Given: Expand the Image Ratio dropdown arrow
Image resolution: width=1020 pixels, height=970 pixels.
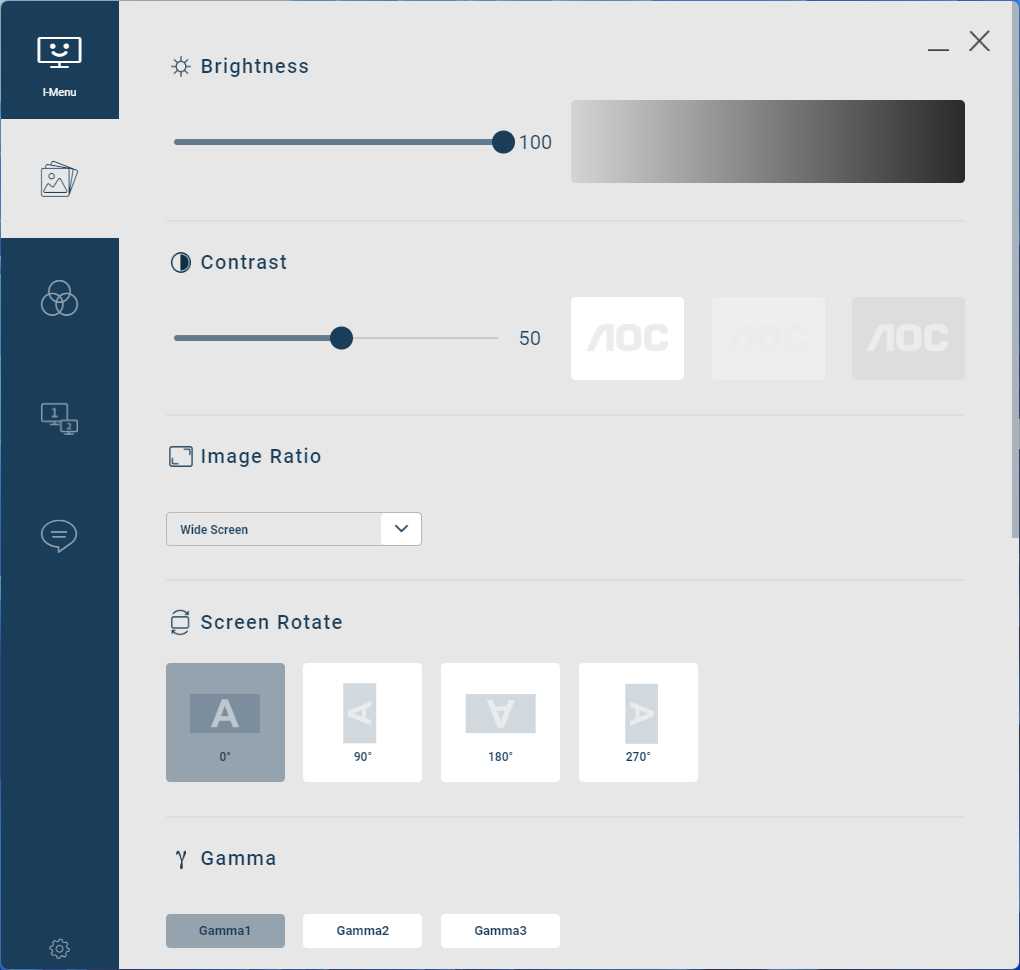Looking at the screenshot, I should coord(401,529).
